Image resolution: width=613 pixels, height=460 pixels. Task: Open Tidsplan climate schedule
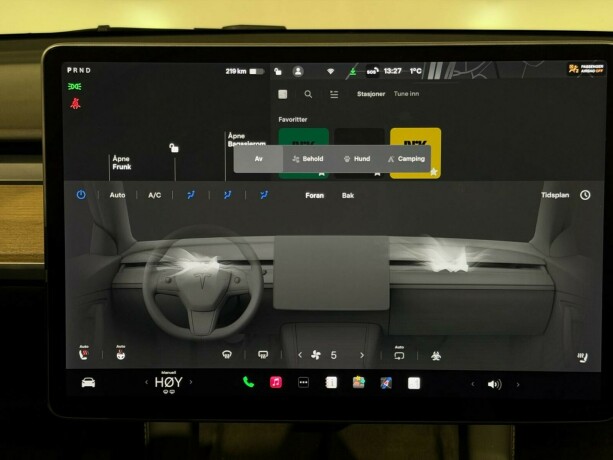[555, 195]
